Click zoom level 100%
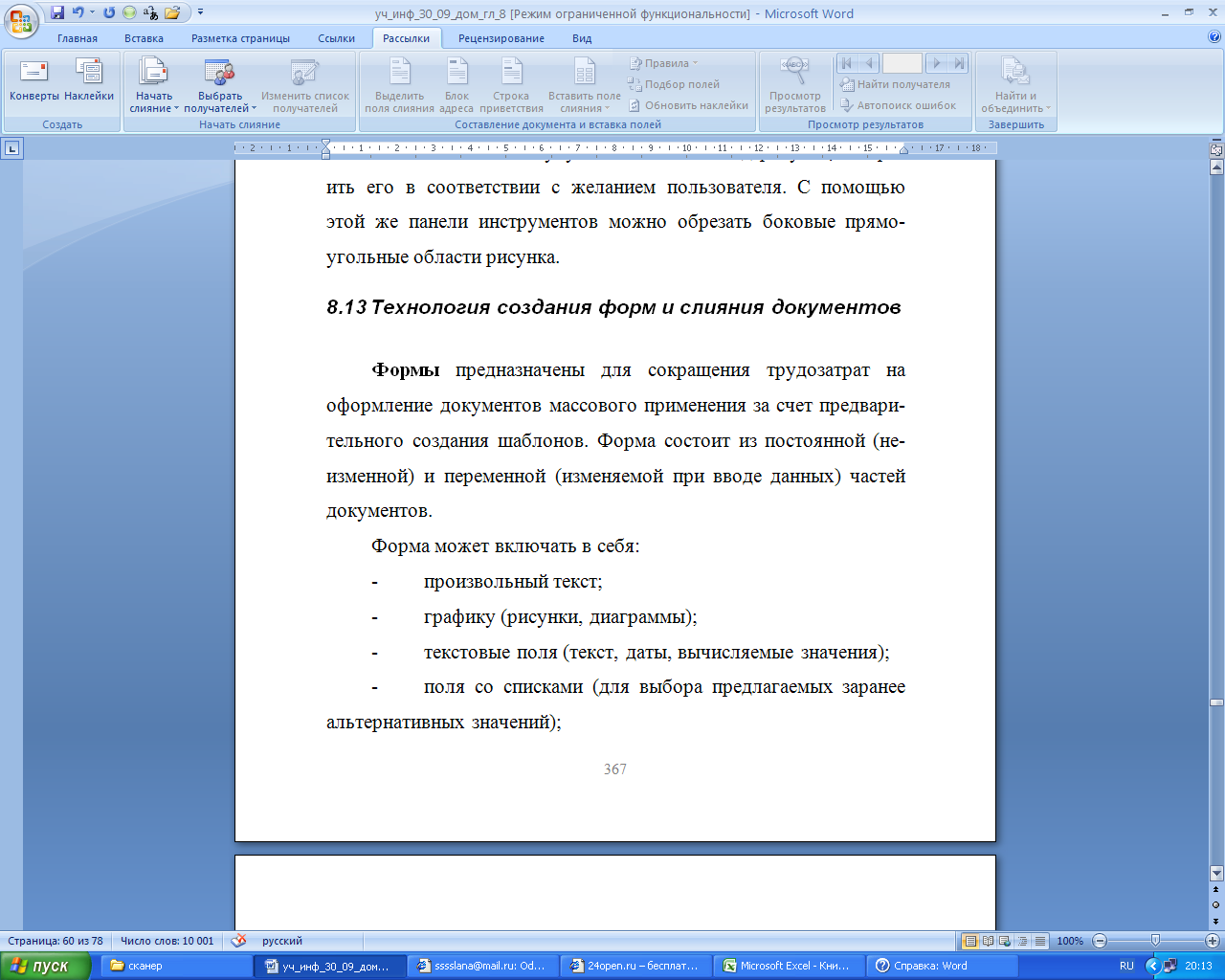This screenshot has height=980, width=1225. [x=1070, y=941]
